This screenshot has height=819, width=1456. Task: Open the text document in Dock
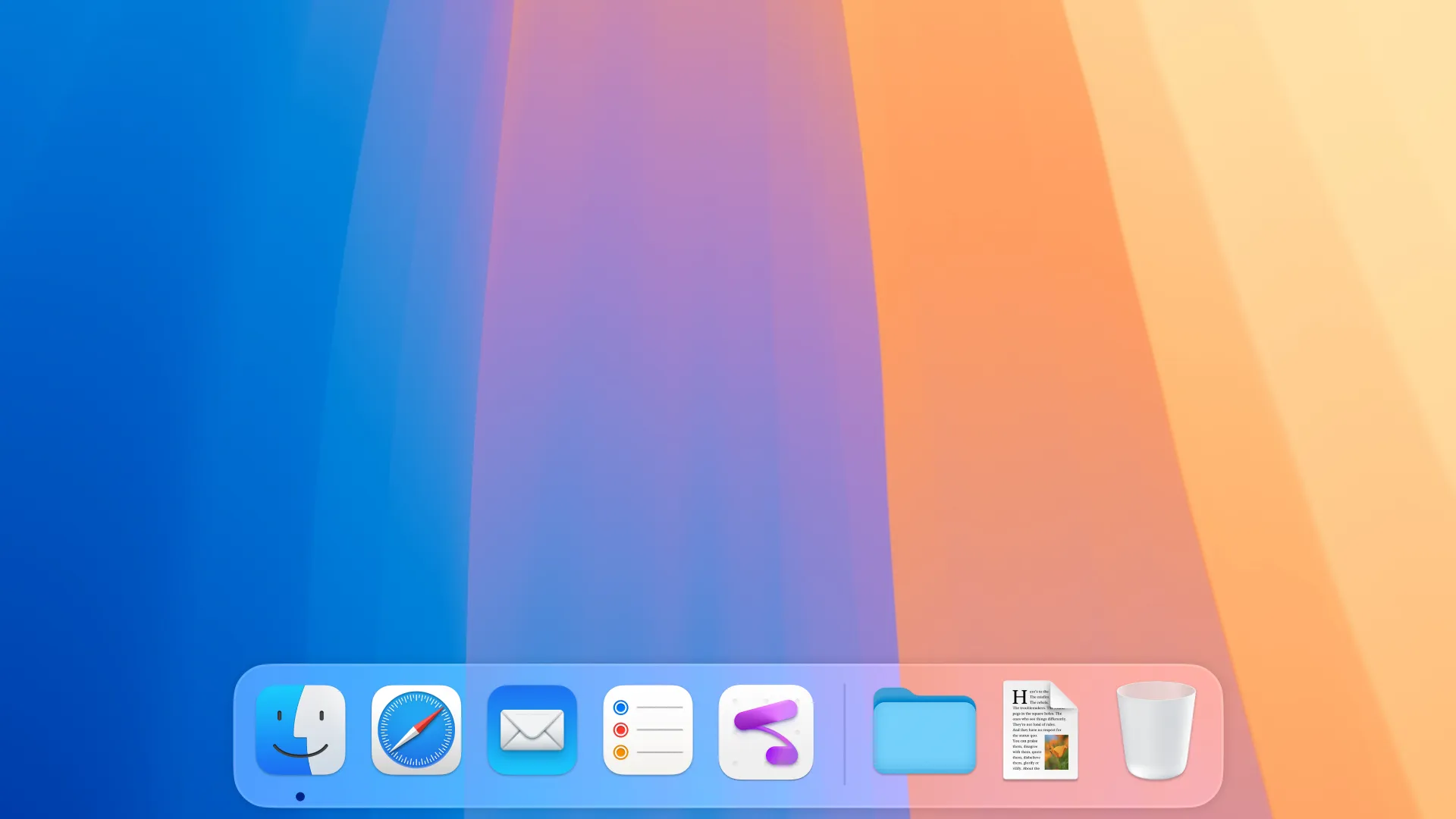pyautogui.click(x=1040, y=730)
